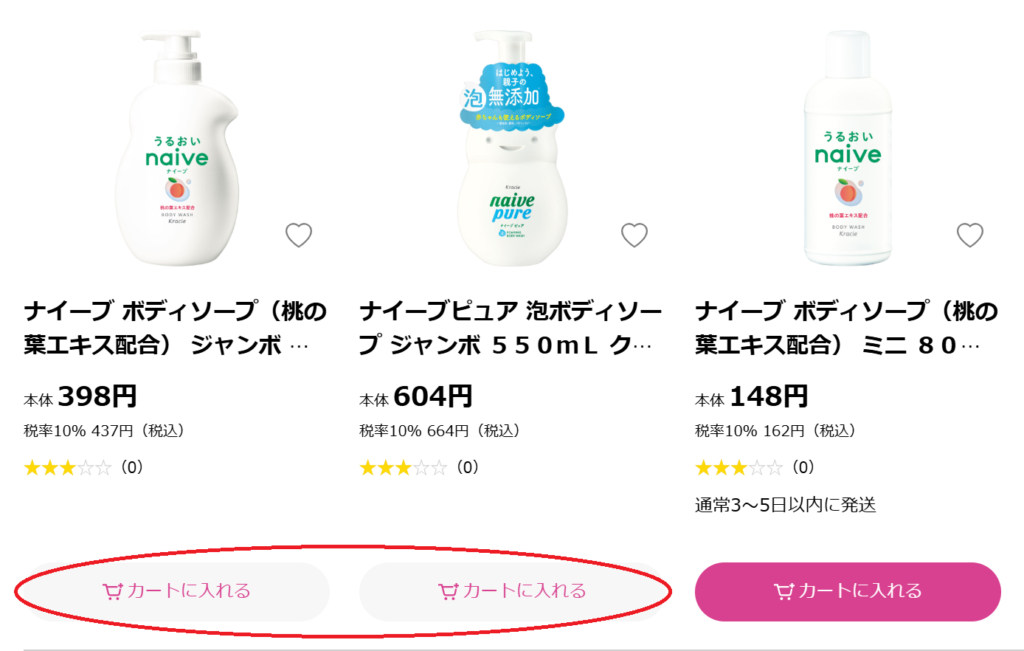Screen dimensions: 1024x651
Task: Open ナイーブ ボディソープ ジャンボ product title
Action: 176,328
